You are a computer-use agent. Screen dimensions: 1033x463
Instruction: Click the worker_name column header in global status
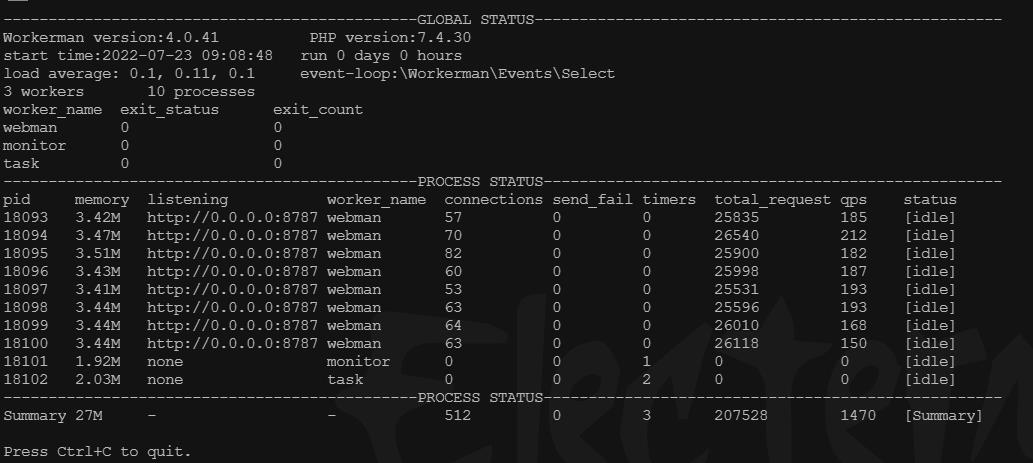[53, 110]
